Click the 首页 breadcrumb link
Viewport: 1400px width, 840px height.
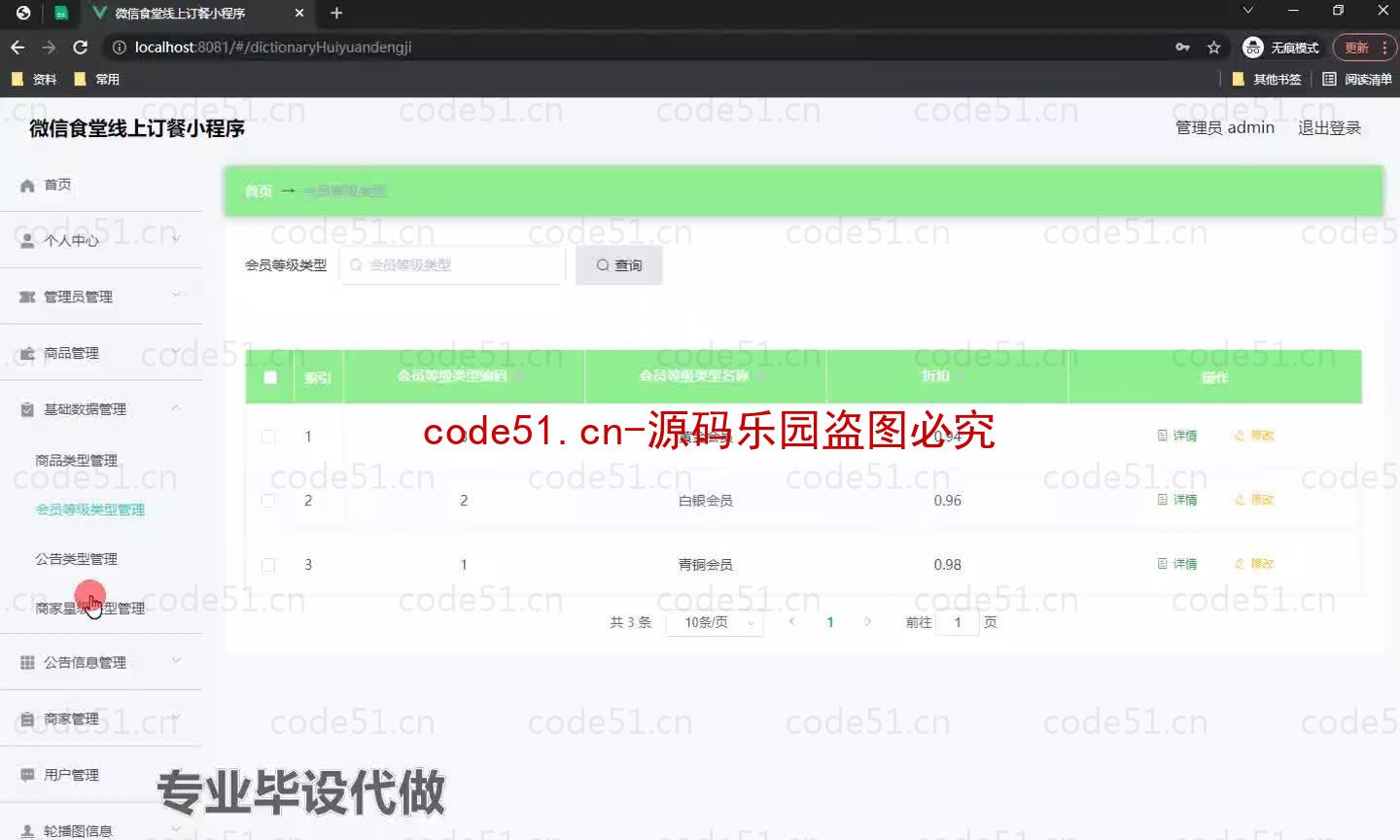click(258, 192)
